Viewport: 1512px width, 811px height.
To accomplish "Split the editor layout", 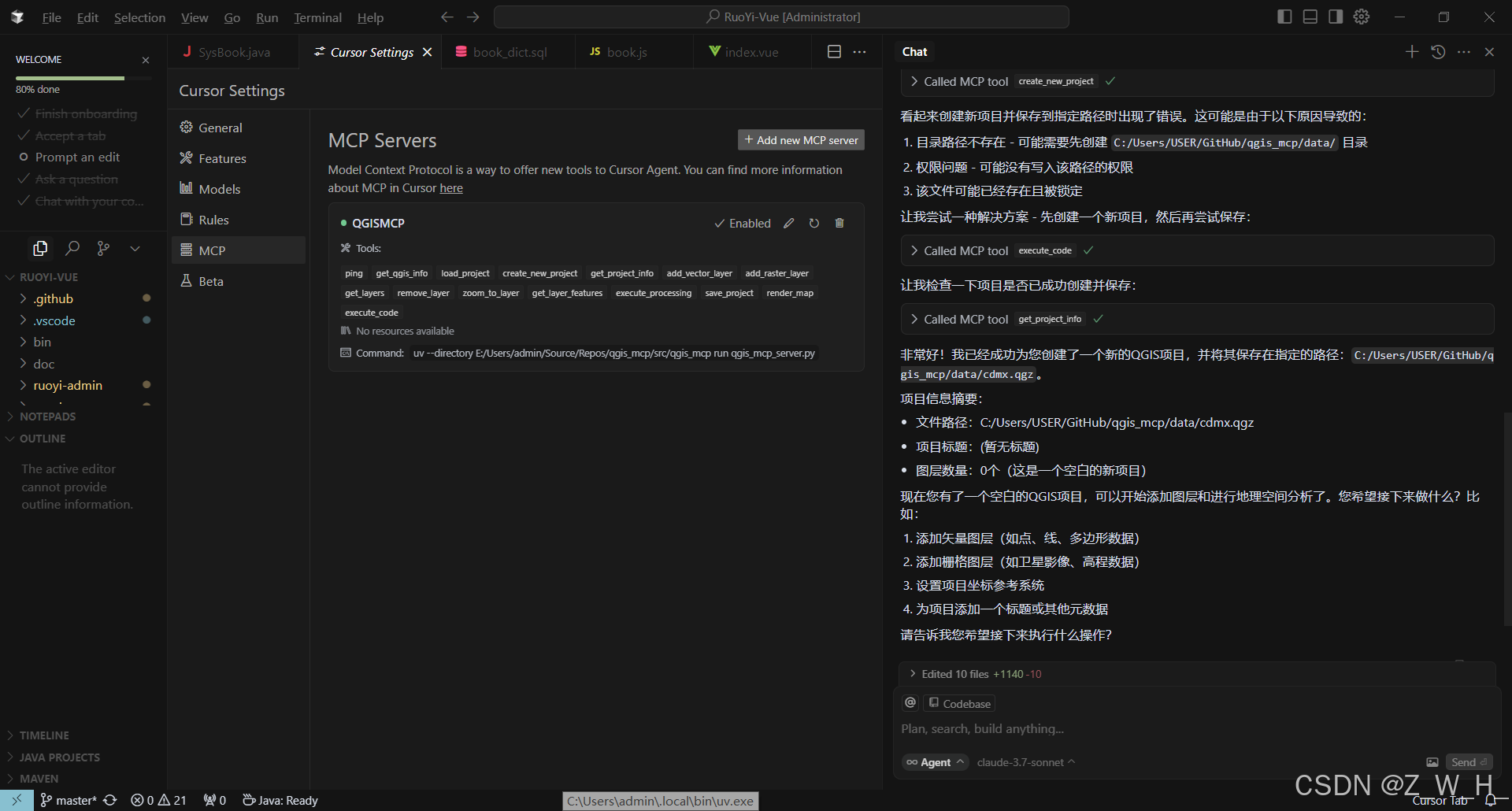I will click(x=835, y=52).
